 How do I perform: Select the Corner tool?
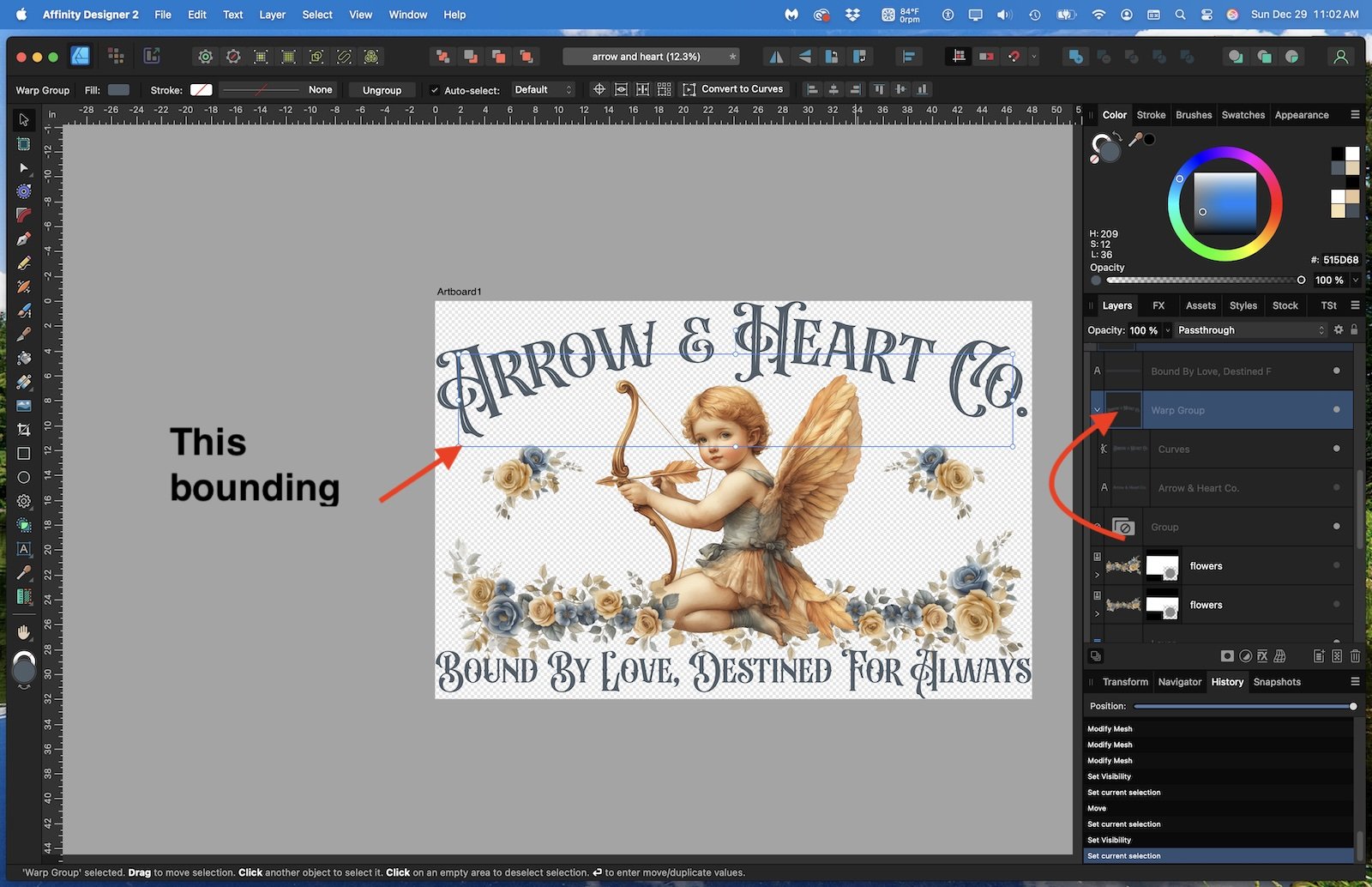click(24, 215)
